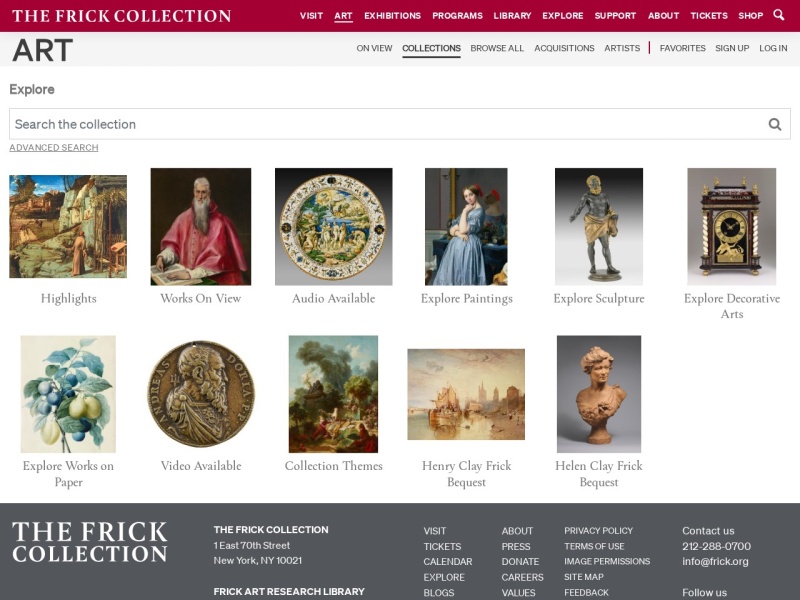Open the Visit menu item

311,16
